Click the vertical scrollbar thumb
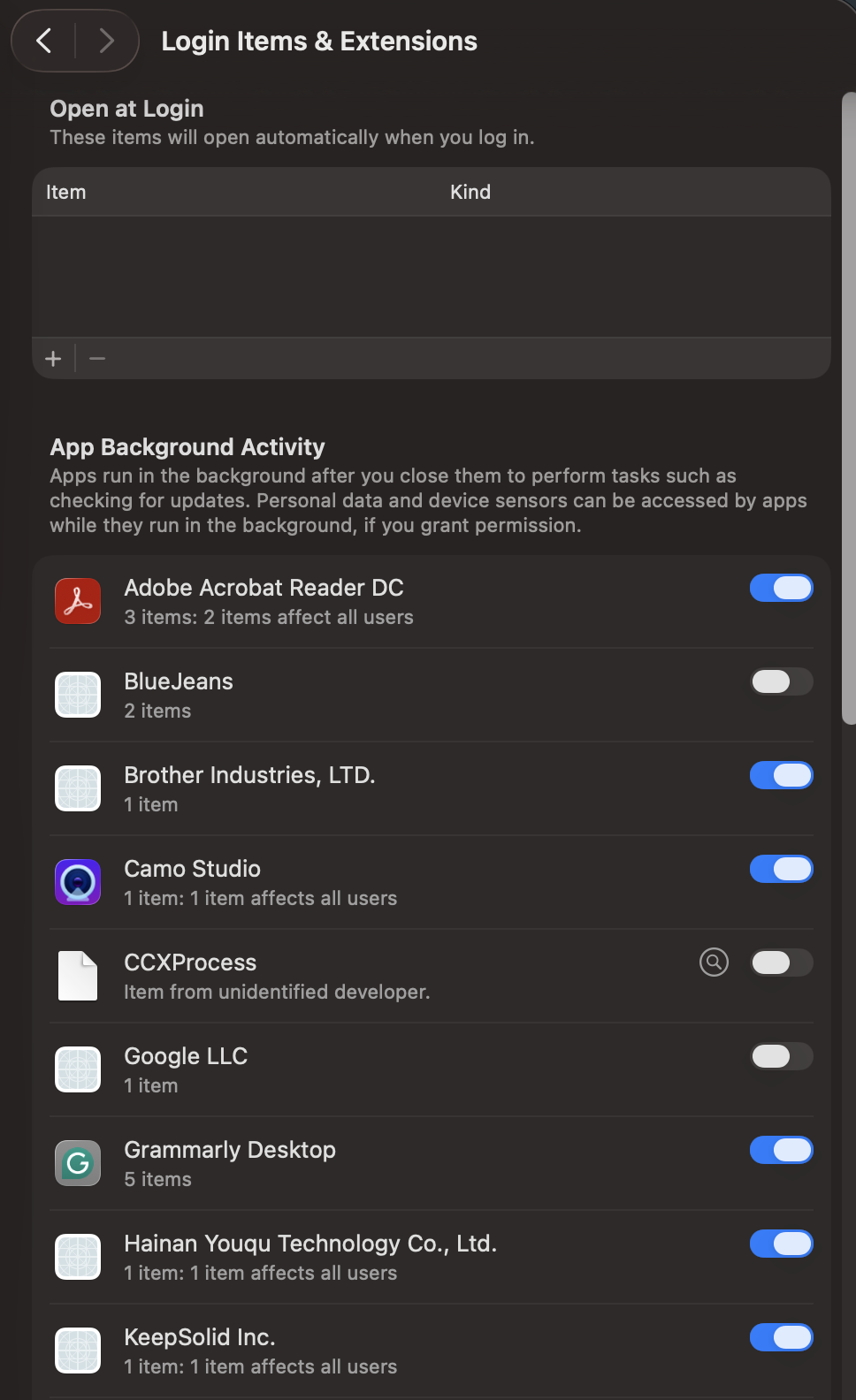This screenshot has width=856, height=1400. coord(849,408)
